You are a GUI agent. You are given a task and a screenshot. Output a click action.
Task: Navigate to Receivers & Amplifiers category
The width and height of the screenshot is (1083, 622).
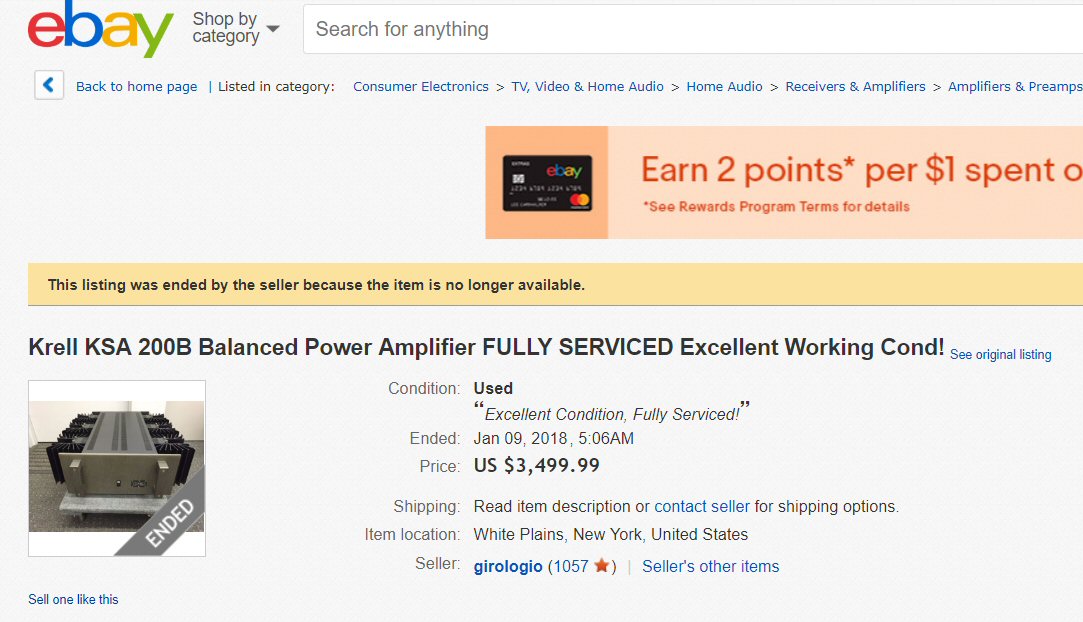coord(855,87)
